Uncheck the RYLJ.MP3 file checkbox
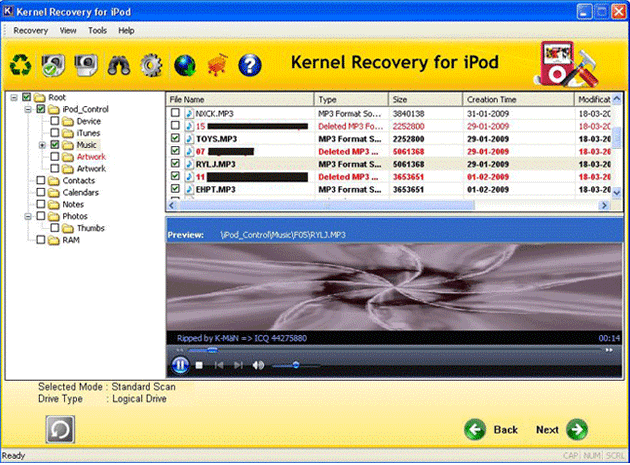This screenshot has width=630, height=465. (x=175, y=164)
